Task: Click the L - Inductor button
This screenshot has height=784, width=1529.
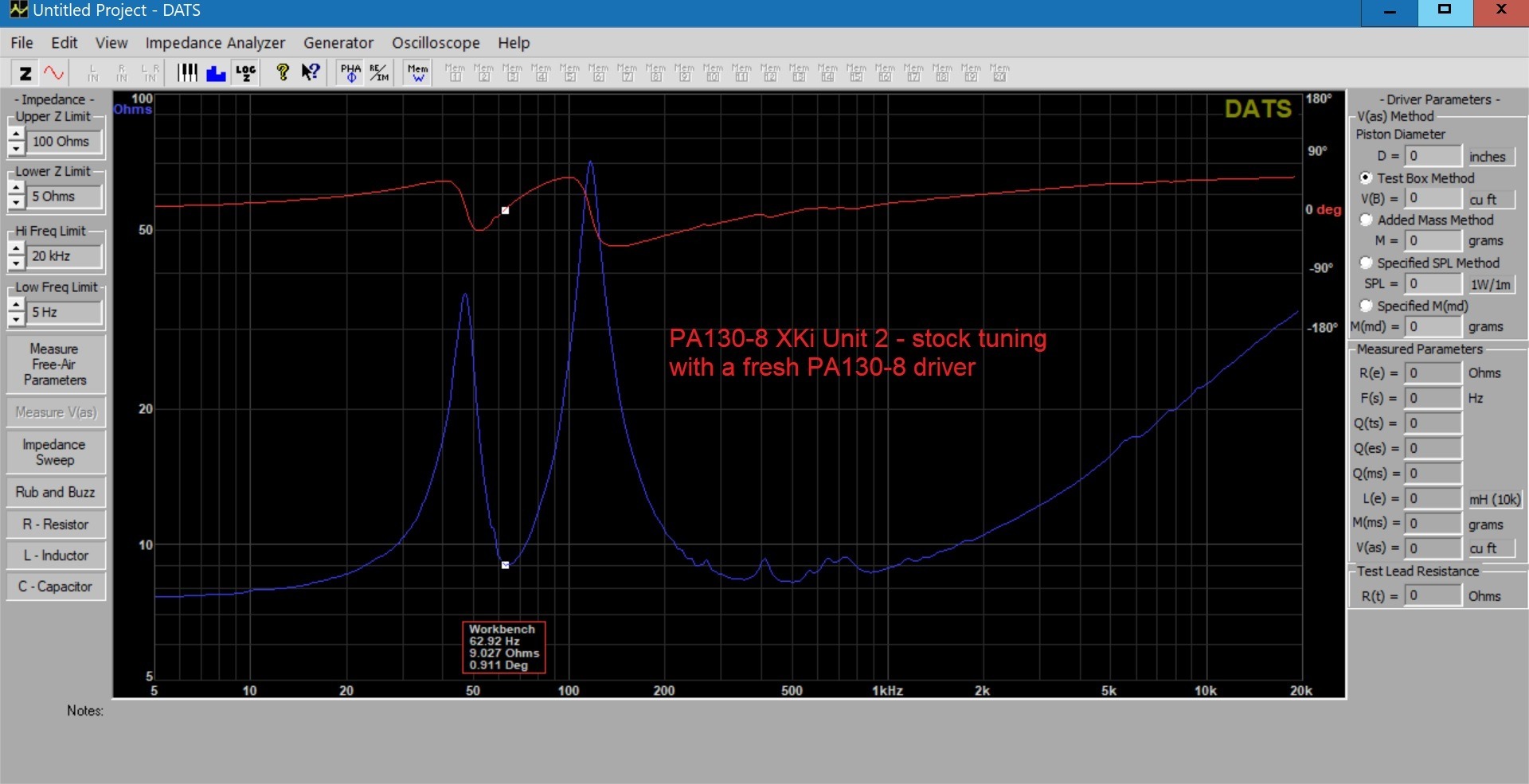Action: click(55, 556)
